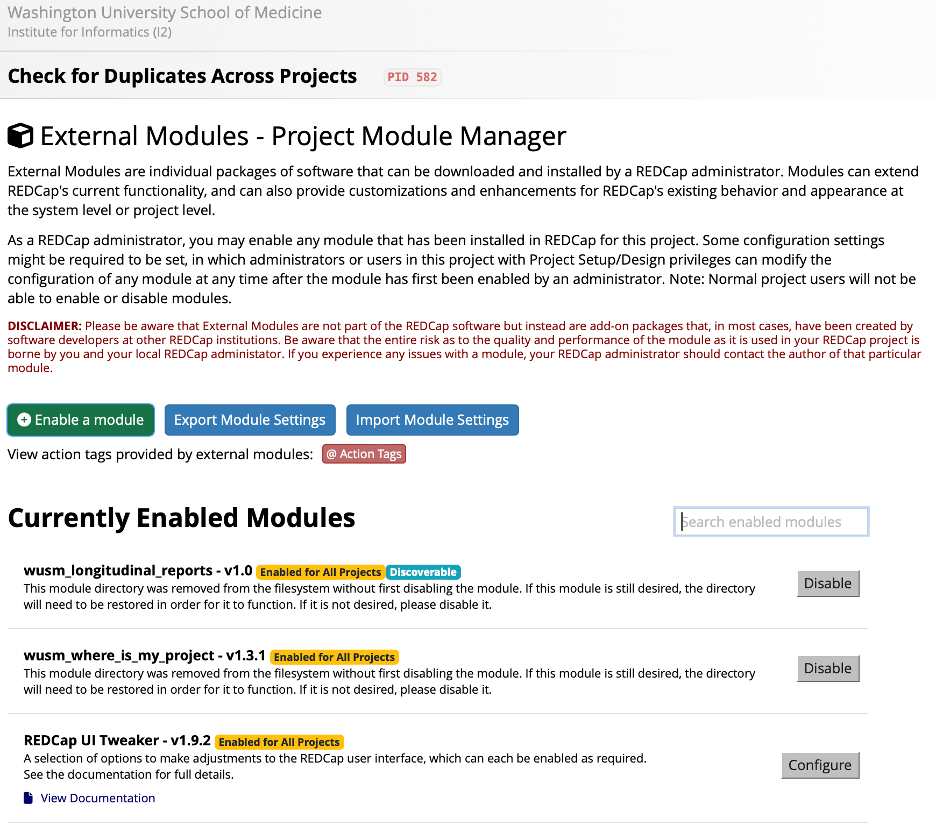Click the cube icon next to External Modules heading
Viewport: 936px width, 826px height.
(20, 135)
